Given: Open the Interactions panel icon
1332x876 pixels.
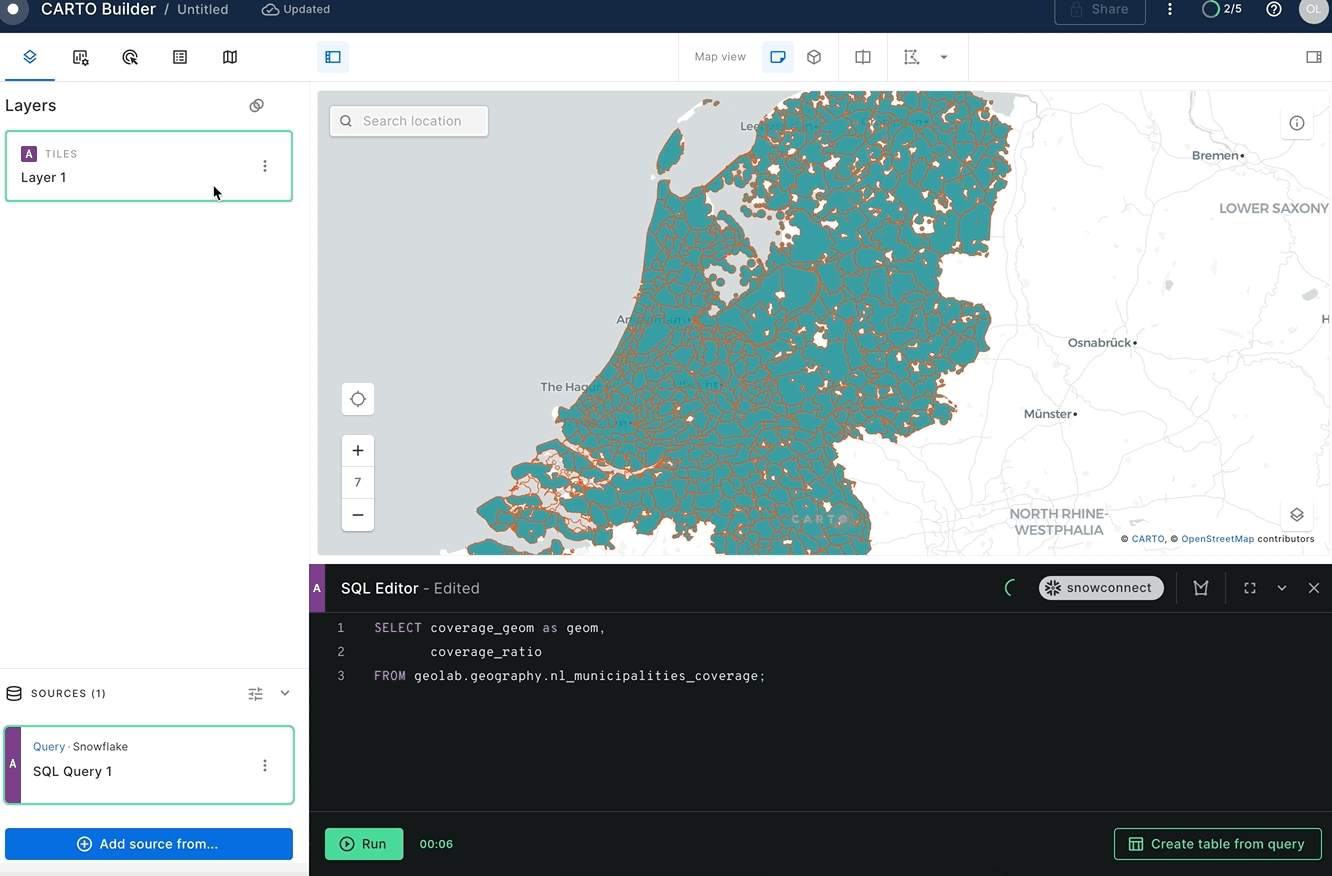Looking at the screenshot, I should pyautogui.click(x=130, y=57).
